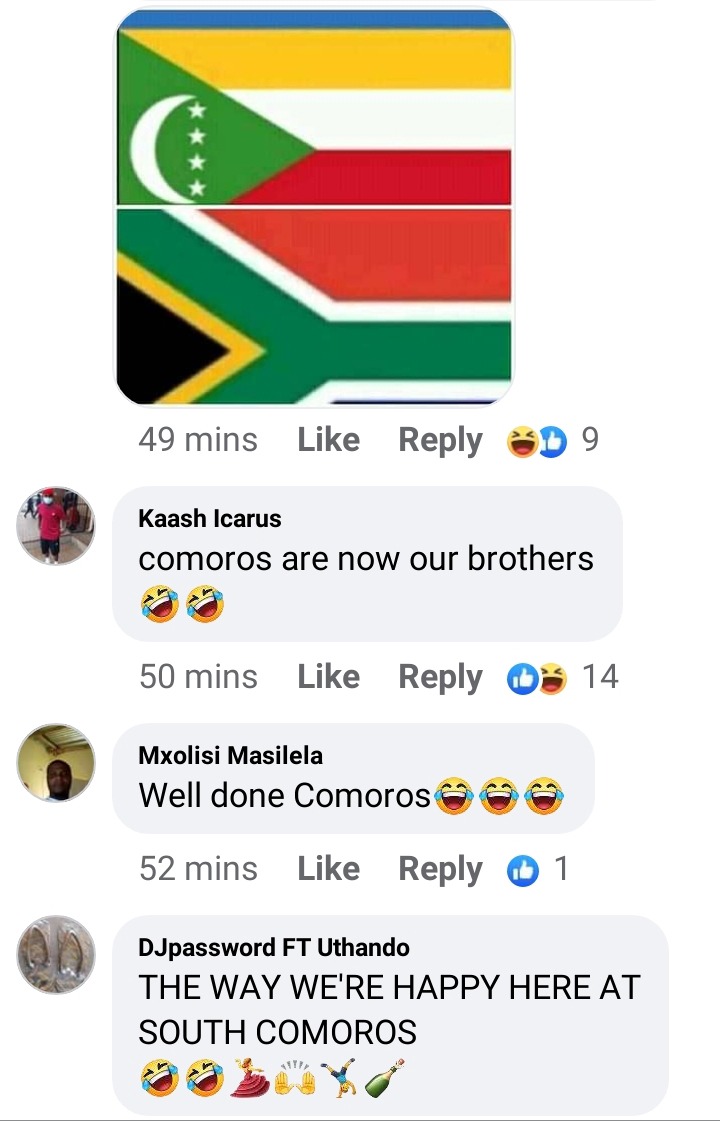Open the 52 mins timestamp on Mxolisi's comment
Image resolution: width=720 pixels, height=1121 pixels.
198,869
